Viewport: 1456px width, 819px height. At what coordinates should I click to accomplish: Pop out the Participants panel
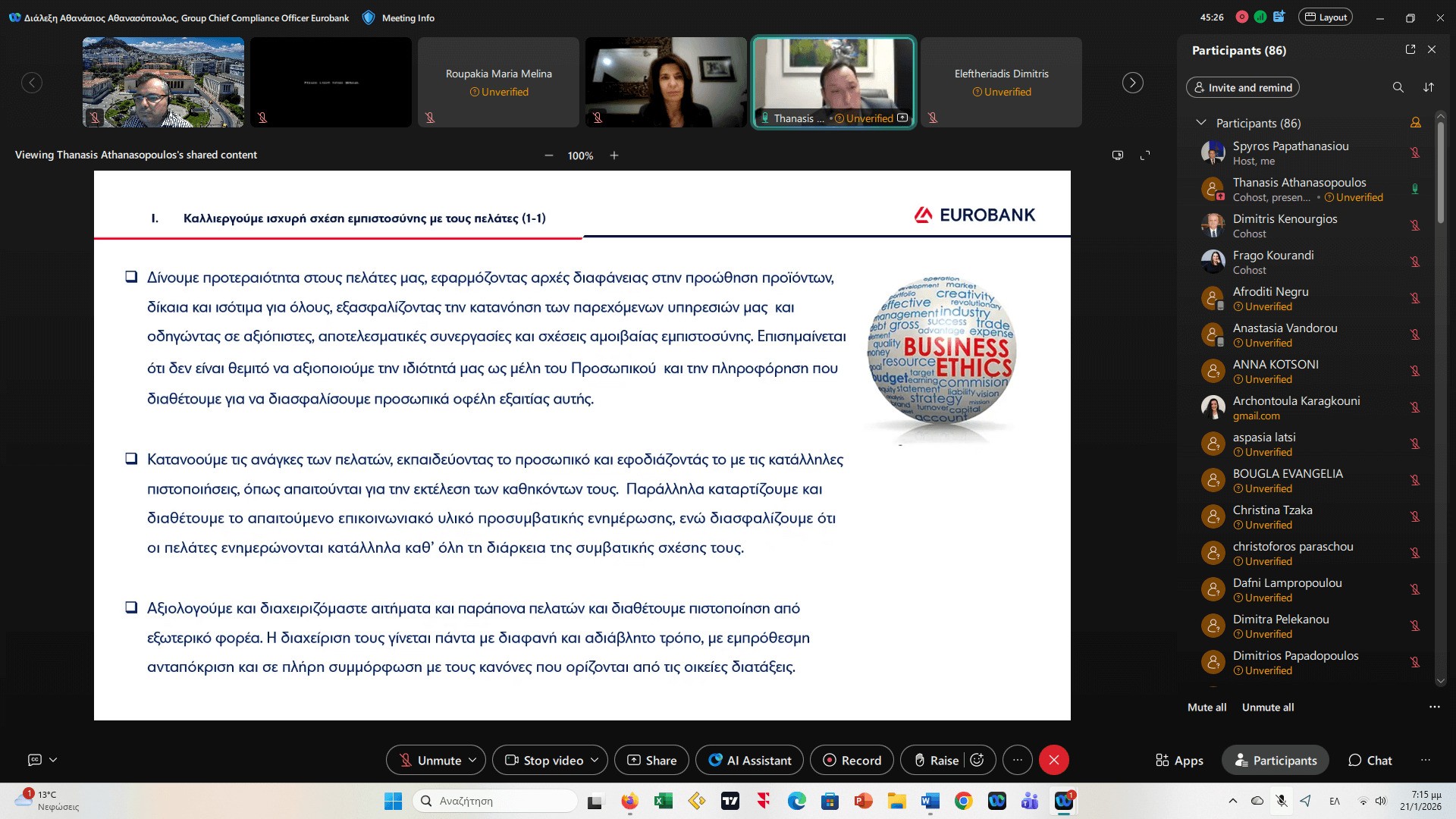(x=1410, y=49)
